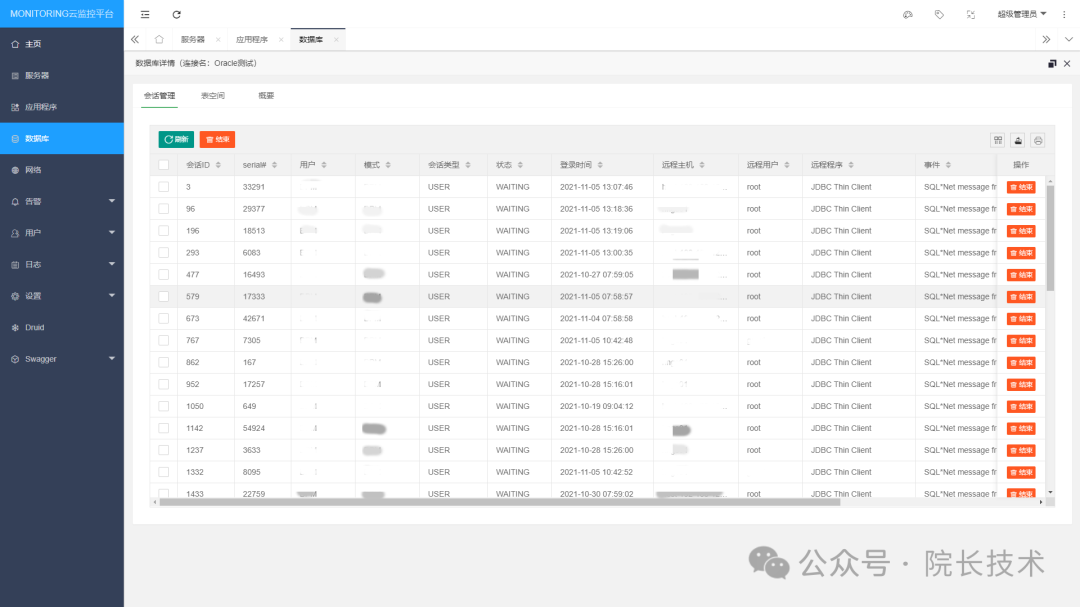
Task: Open the dashboard gauge icon in header
Action: (x=908, y=14)
